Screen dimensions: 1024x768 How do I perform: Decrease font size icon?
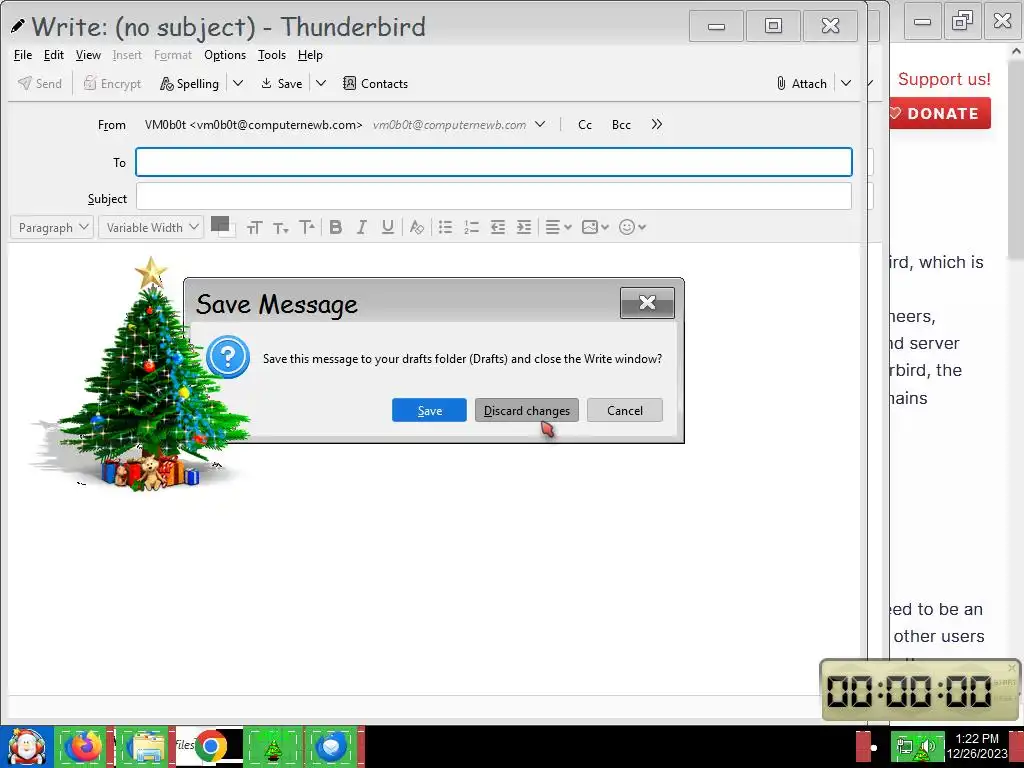coord(280,227)
